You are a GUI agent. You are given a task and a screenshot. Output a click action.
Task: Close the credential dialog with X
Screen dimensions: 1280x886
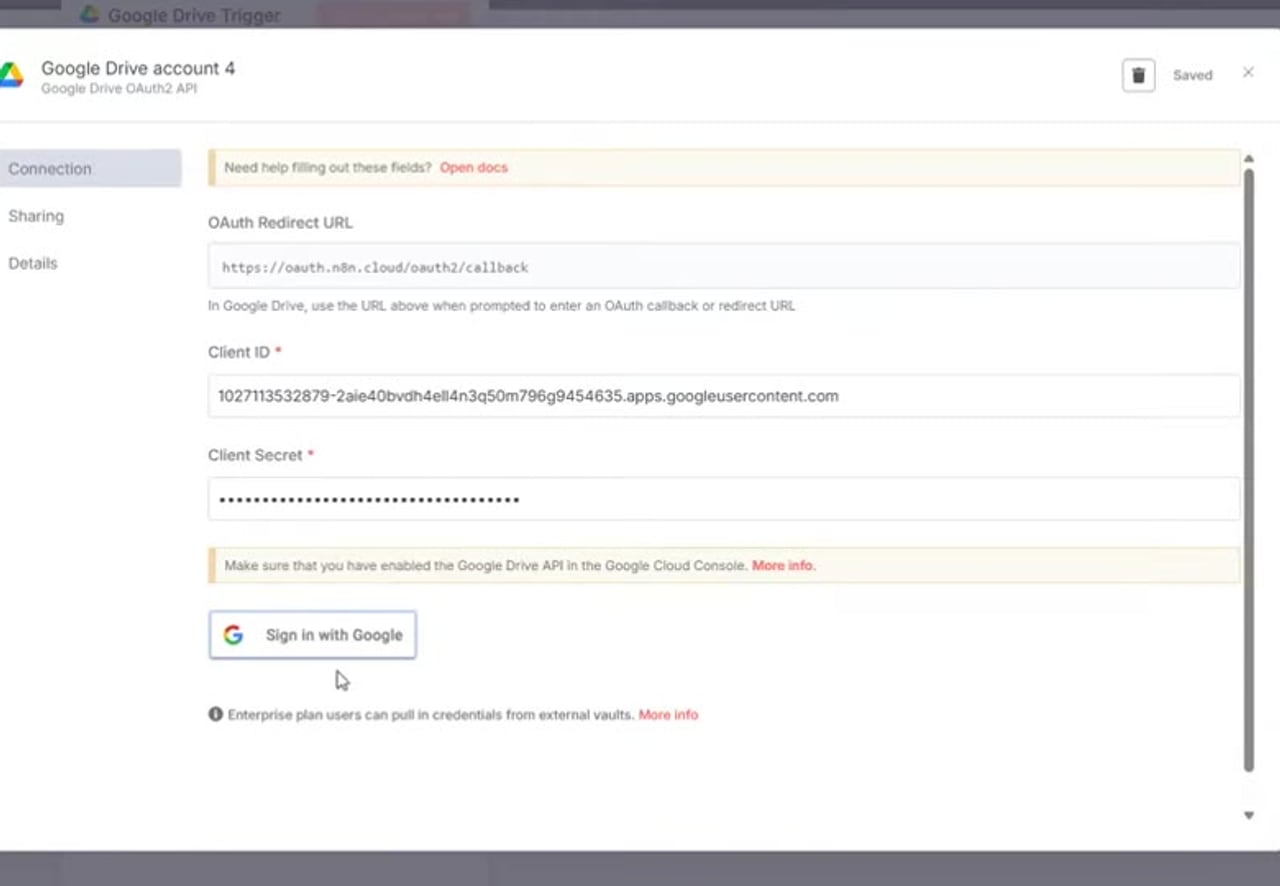point(1248,72)
